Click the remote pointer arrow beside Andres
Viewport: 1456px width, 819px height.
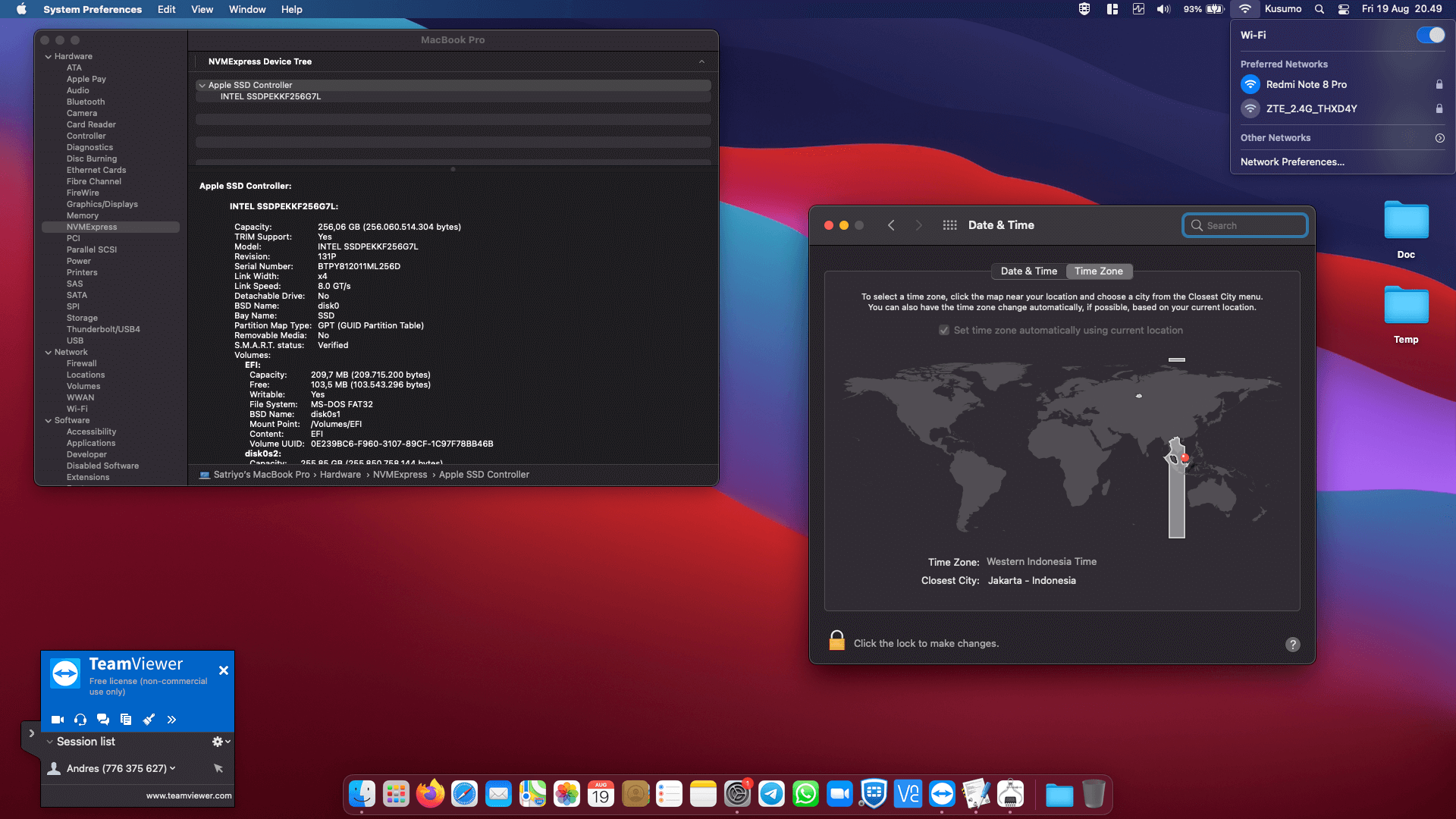[218, 768]
